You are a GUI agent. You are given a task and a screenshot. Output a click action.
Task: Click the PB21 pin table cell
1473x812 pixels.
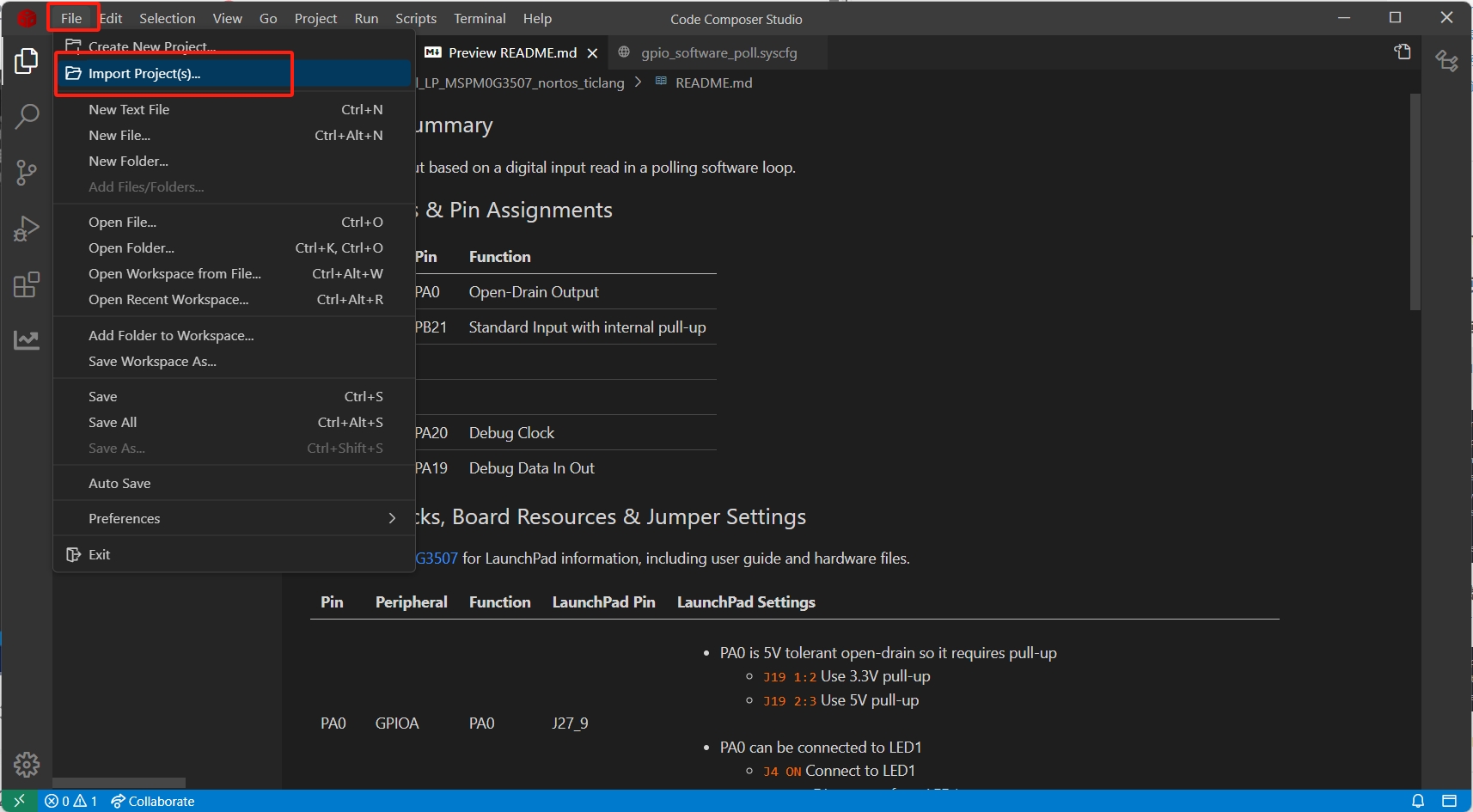click(x=431, y=327)
